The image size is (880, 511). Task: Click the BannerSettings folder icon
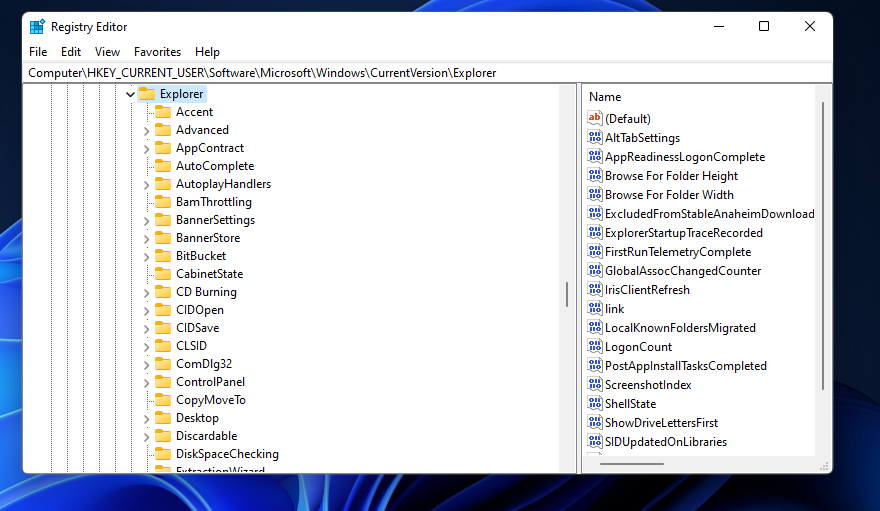(x=163, y=219)
